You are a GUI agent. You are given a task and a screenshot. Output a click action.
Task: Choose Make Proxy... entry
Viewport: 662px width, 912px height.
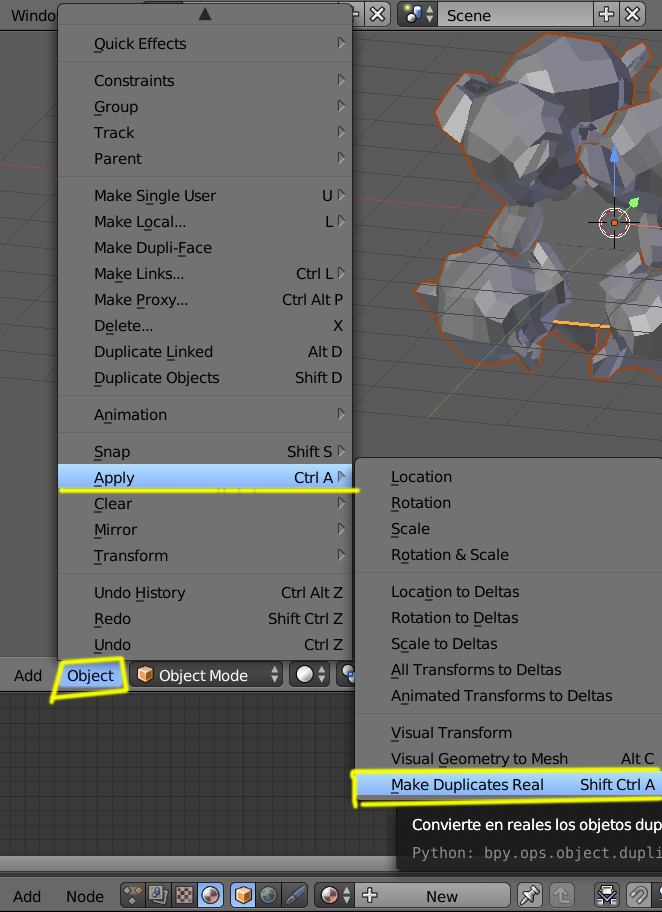[205, 300]
